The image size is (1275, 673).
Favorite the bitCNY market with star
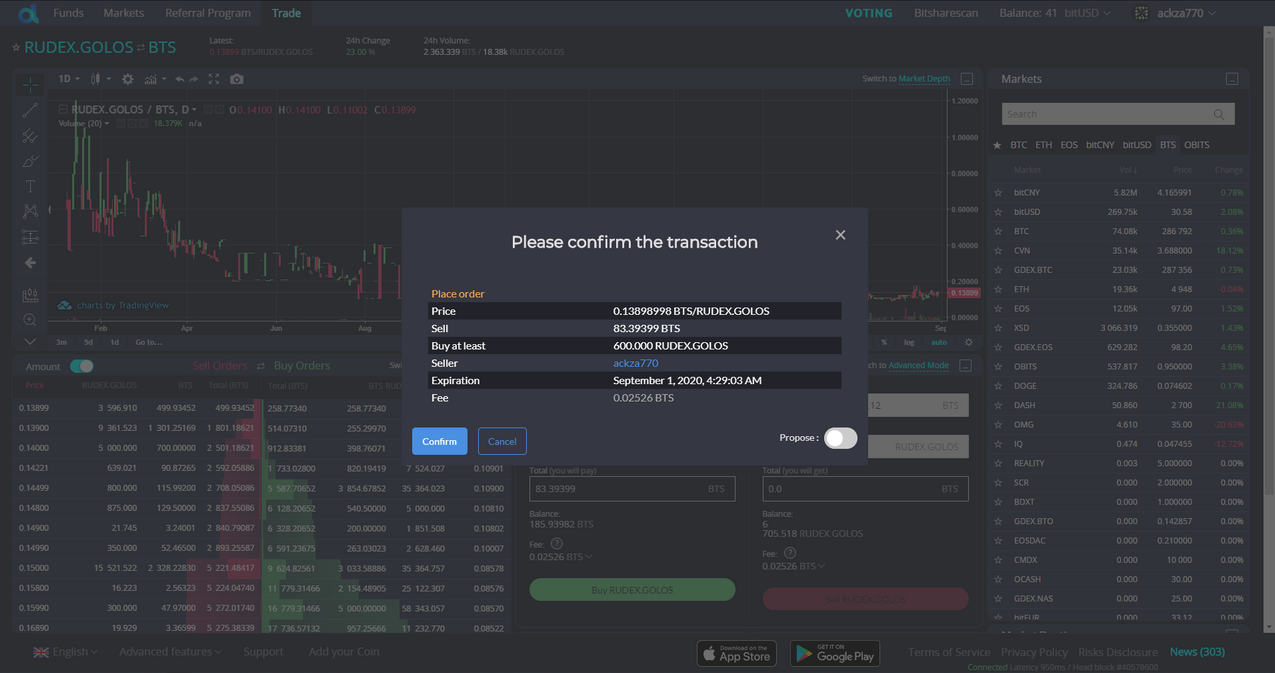(998, 193)
